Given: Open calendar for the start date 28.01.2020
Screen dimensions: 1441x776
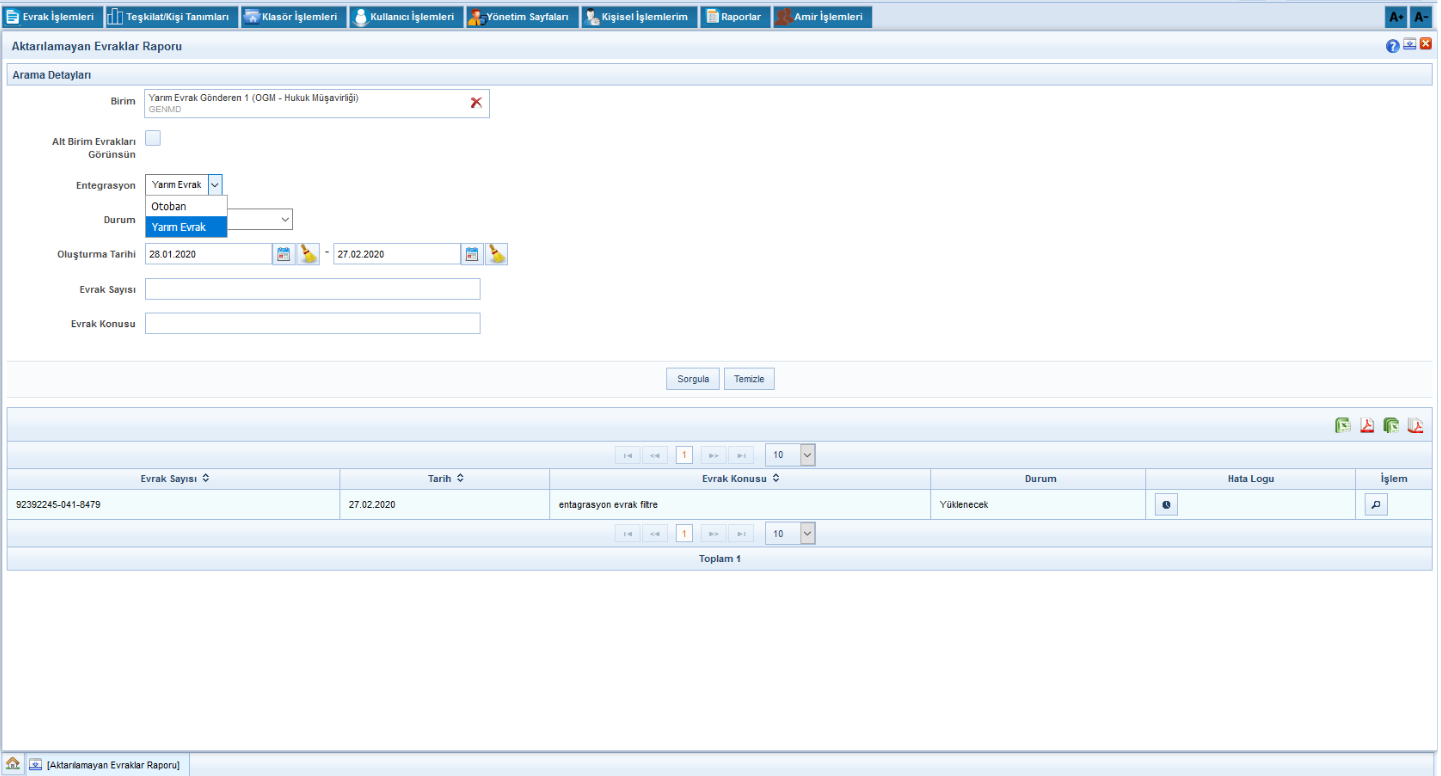Looking at the screenshot, I should 284,254.
